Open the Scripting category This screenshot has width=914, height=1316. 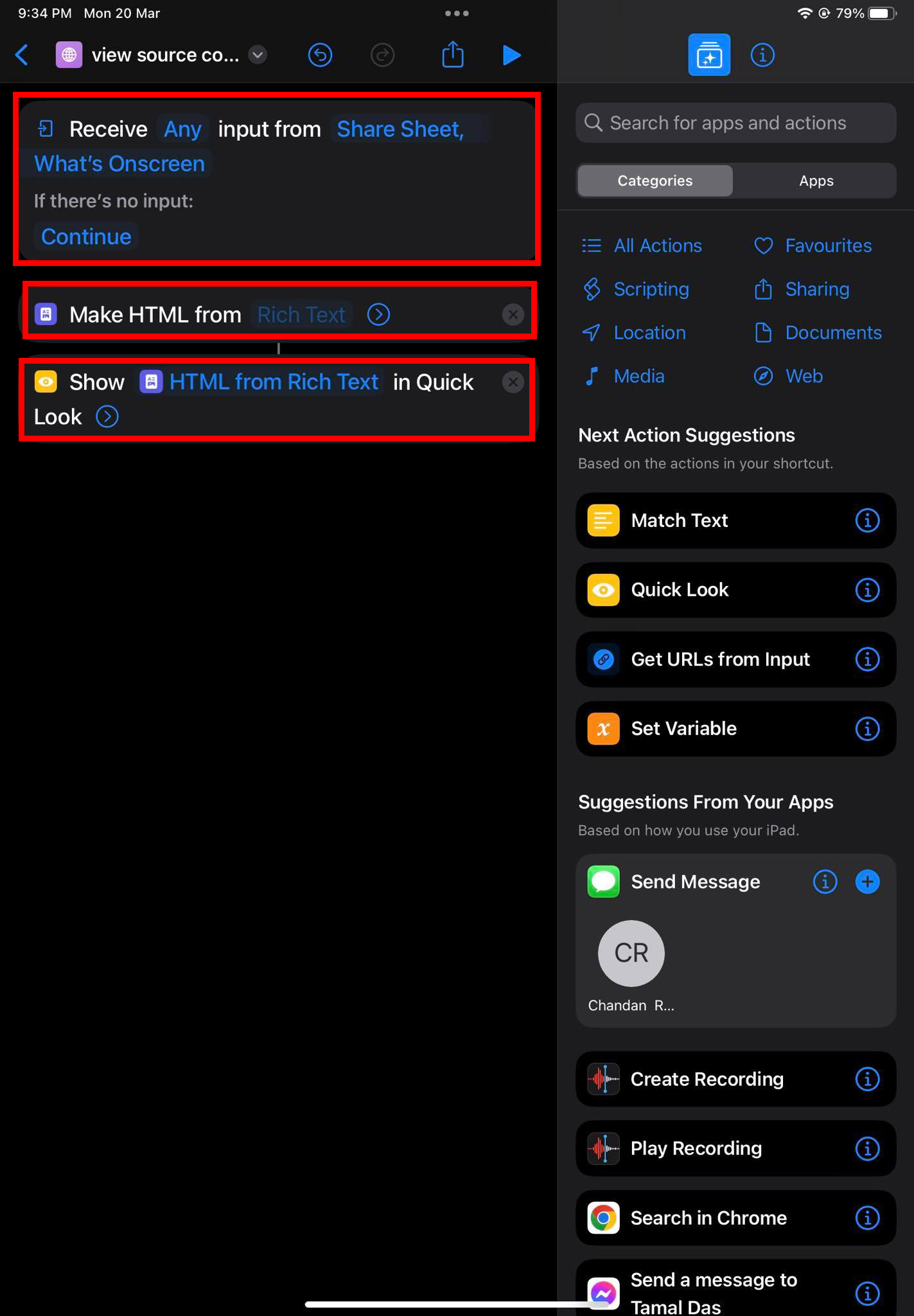coord(651,289)
